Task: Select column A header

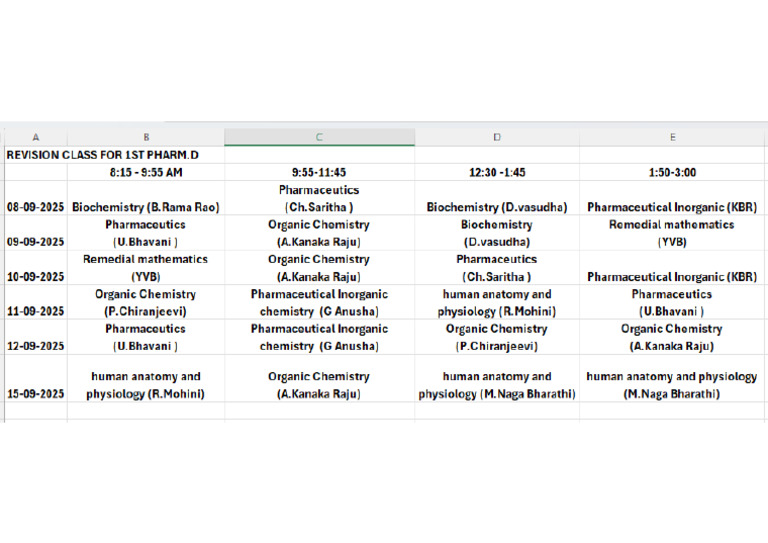Action: 36,137
